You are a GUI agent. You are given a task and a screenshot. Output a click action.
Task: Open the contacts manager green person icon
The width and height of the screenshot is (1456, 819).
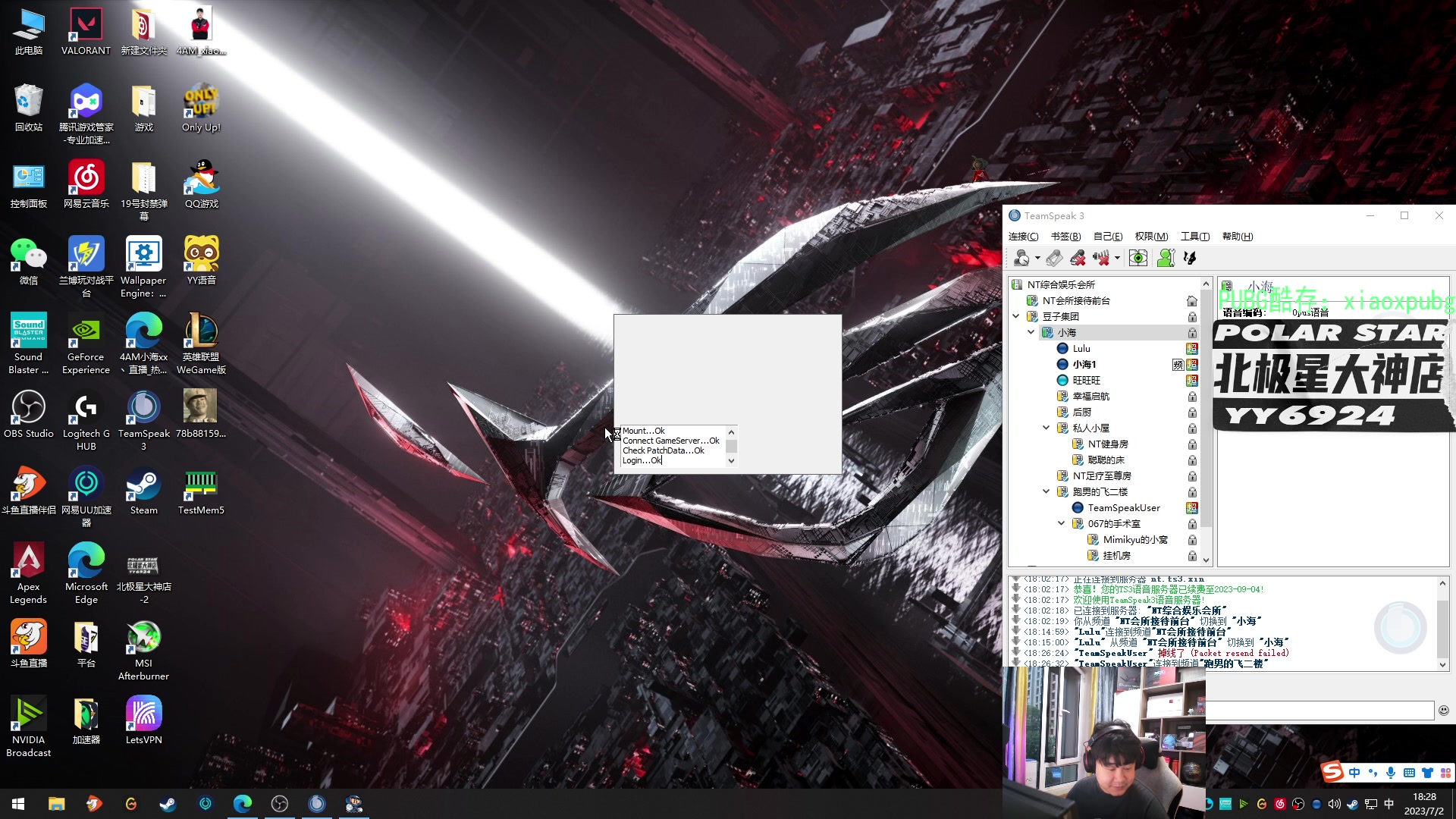(1166, 258)
